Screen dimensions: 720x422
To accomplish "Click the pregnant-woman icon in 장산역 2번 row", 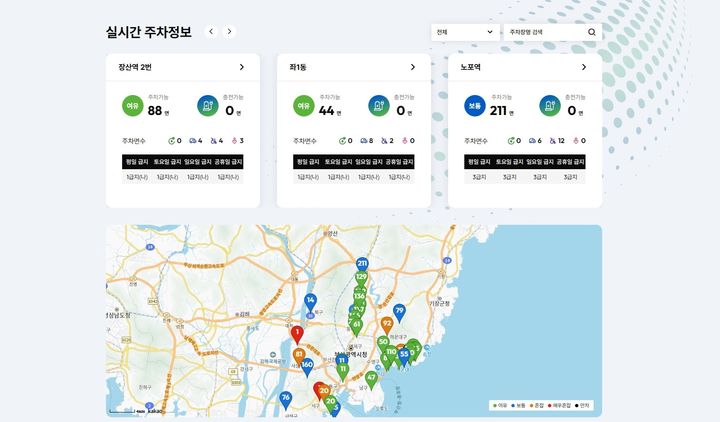I will [234, 141].
